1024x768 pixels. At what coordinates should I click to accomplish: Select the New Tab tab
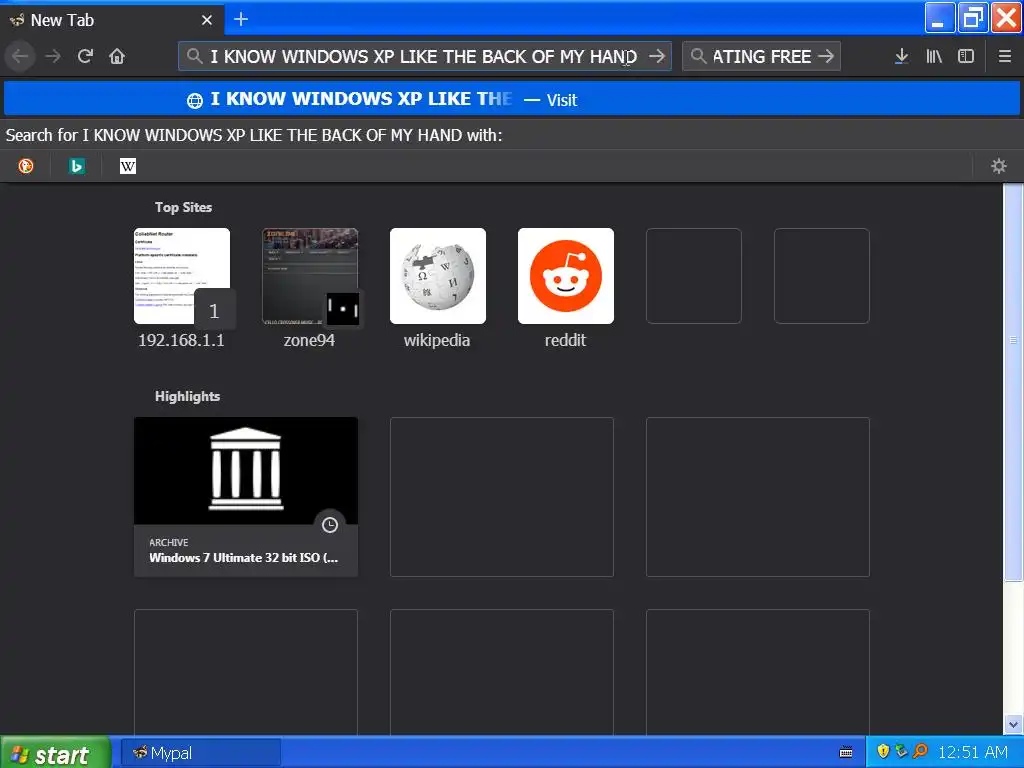(x=112, y=20)
